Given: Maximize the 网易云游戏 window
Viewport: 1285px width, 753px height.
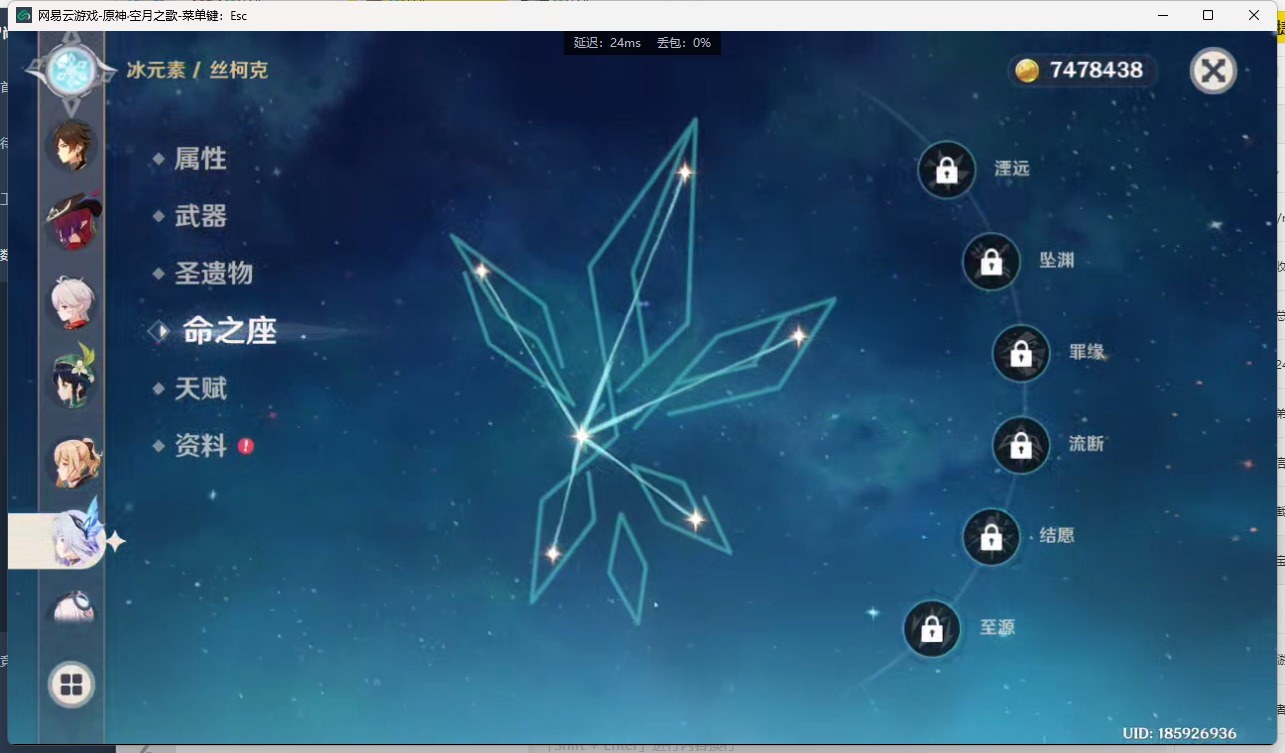Looking at the screenshot, I should pyautogui.click(x=1208, y=15).
